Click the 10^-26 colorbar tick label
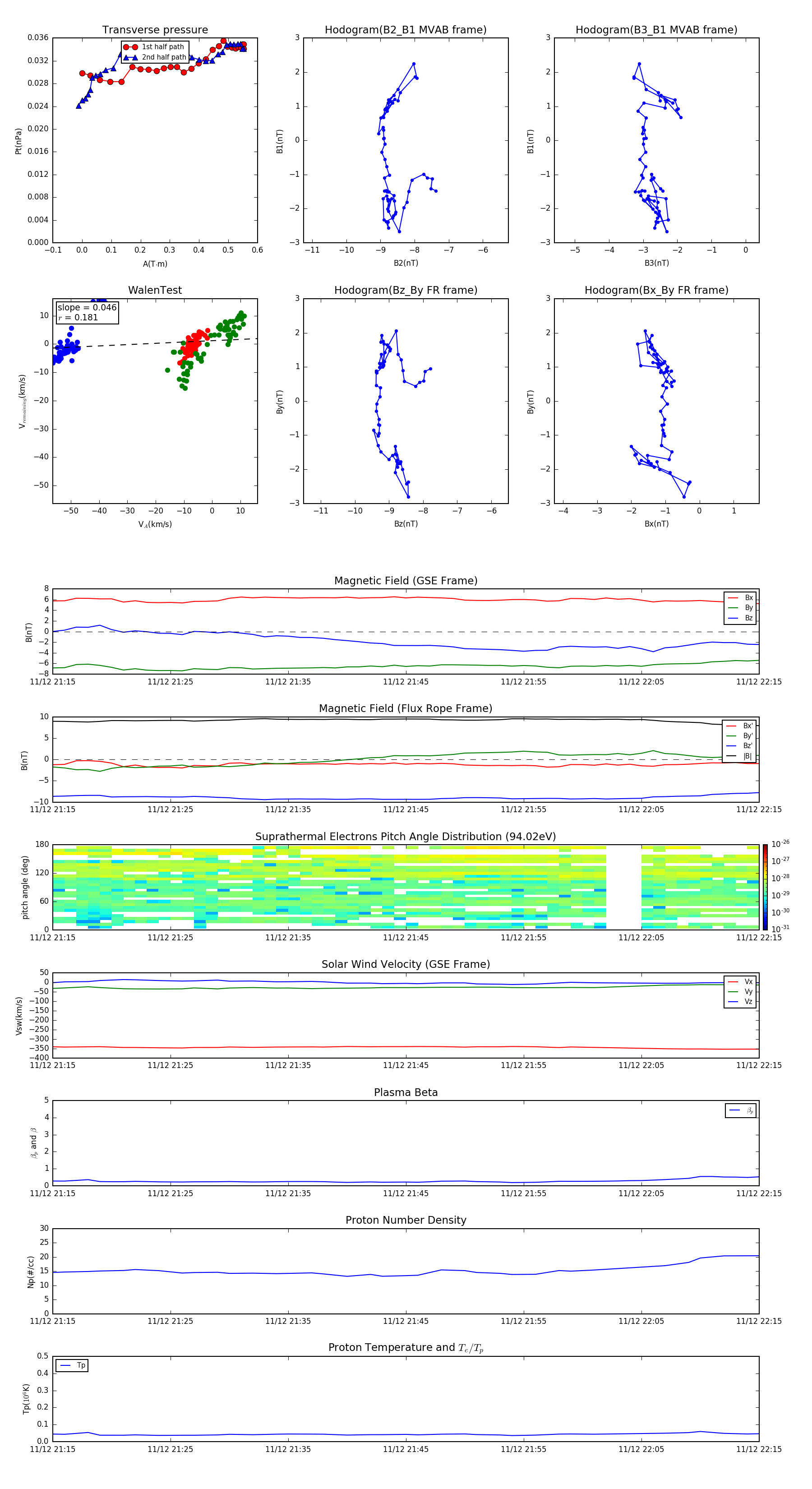Image resolution: width=812 pixels, height=1489 pixels. coord(780,843)
